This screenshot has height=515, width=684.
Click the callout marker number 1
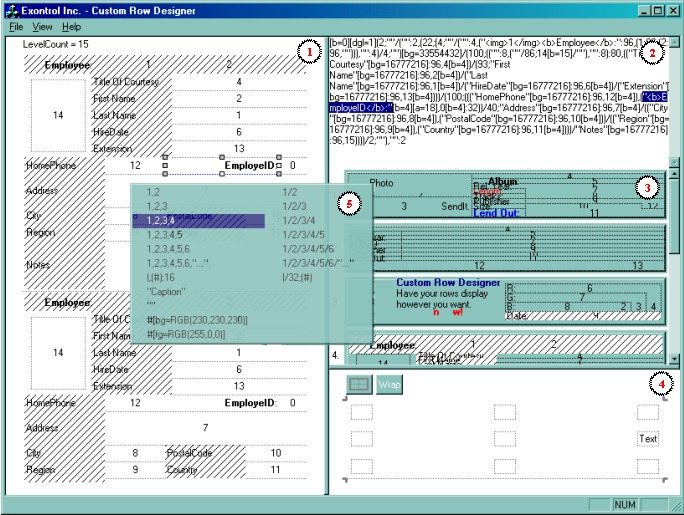310,50
